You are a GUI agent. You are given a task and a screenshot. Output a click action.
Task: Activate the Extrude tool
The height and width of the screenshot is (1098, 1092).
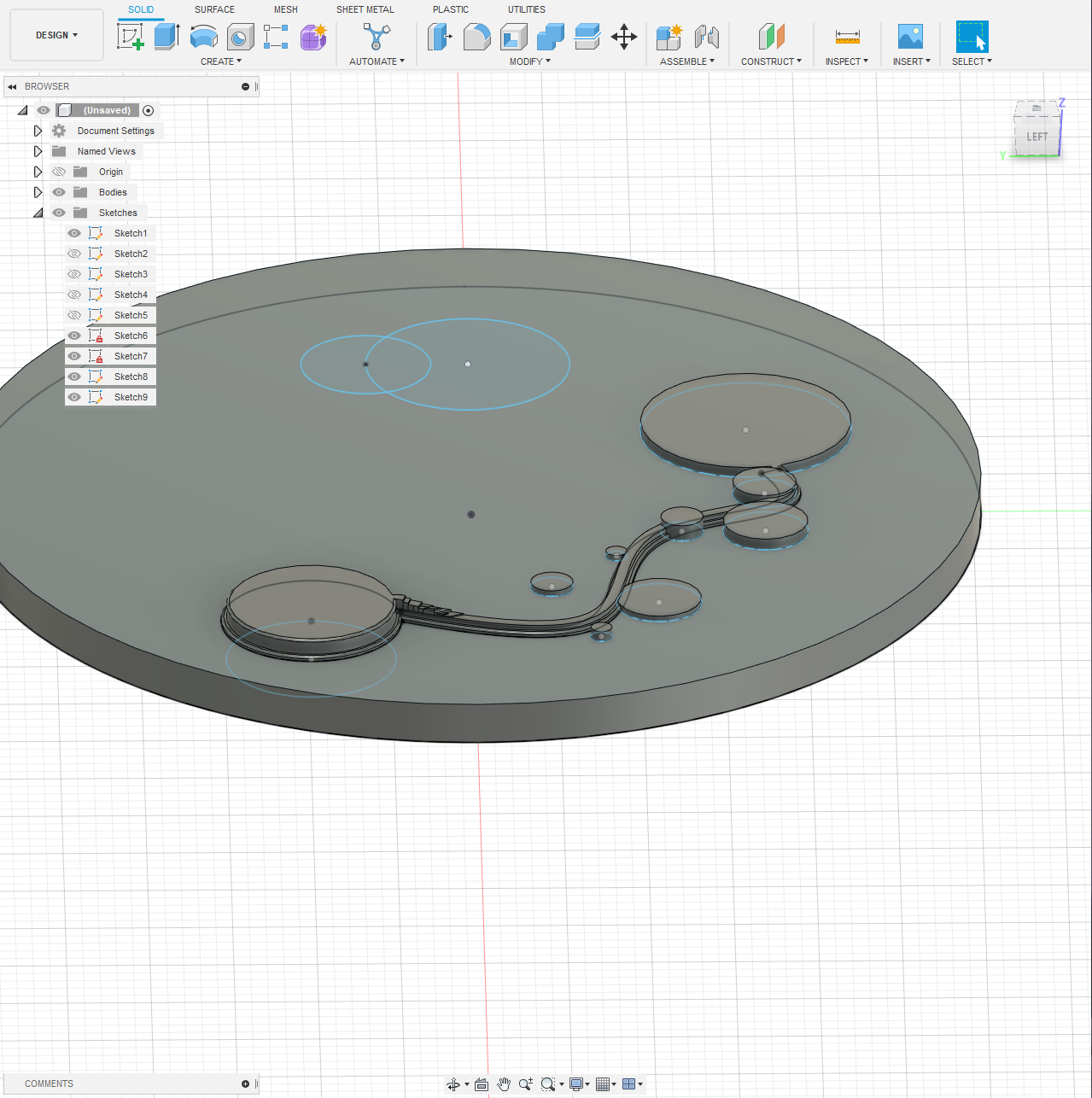165,37
